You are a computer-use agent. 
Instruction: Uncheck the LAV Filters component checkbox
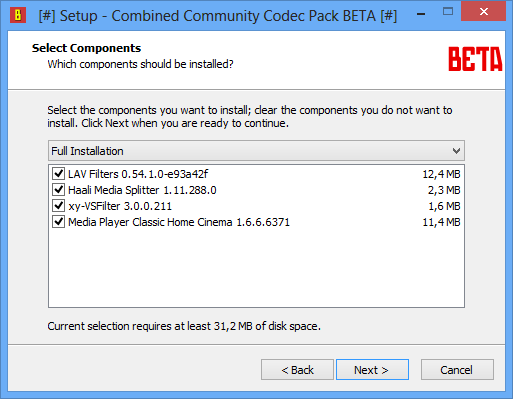[x=59, y=174]
